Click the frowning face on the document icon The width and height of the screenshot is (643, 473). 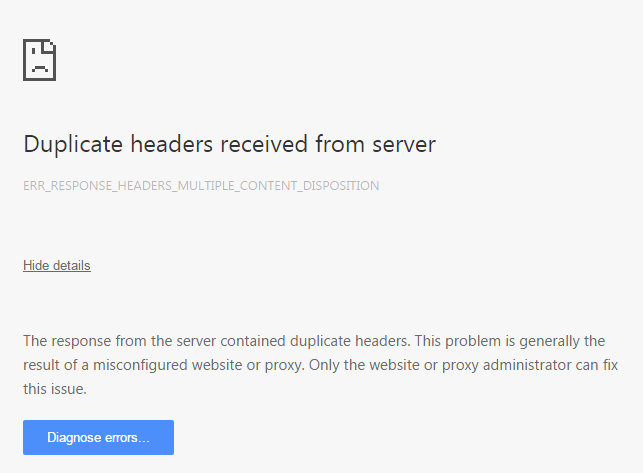pos(38,64)
